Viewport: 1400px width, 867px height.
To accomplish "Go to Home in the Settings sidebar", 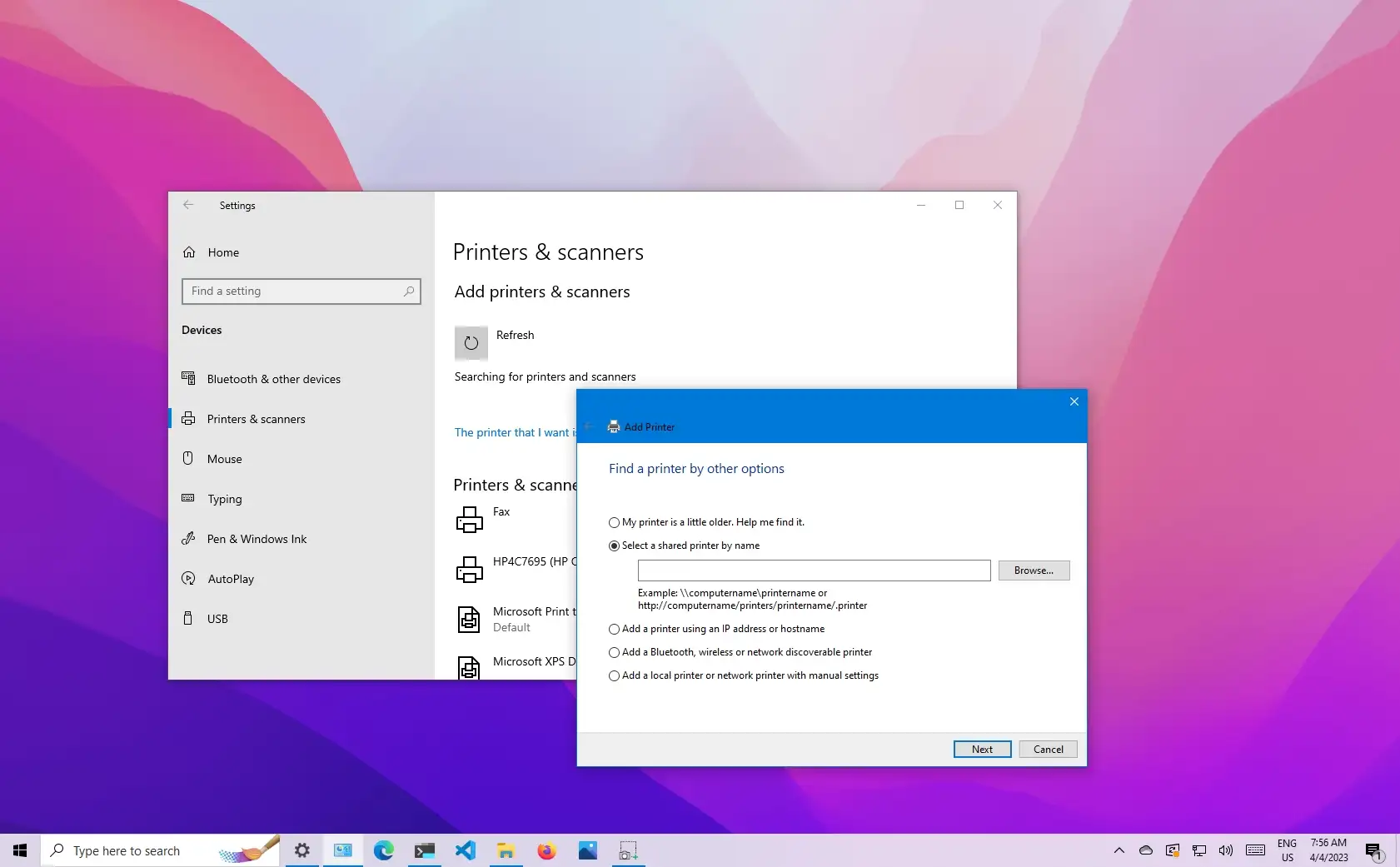I will point(222,252).
